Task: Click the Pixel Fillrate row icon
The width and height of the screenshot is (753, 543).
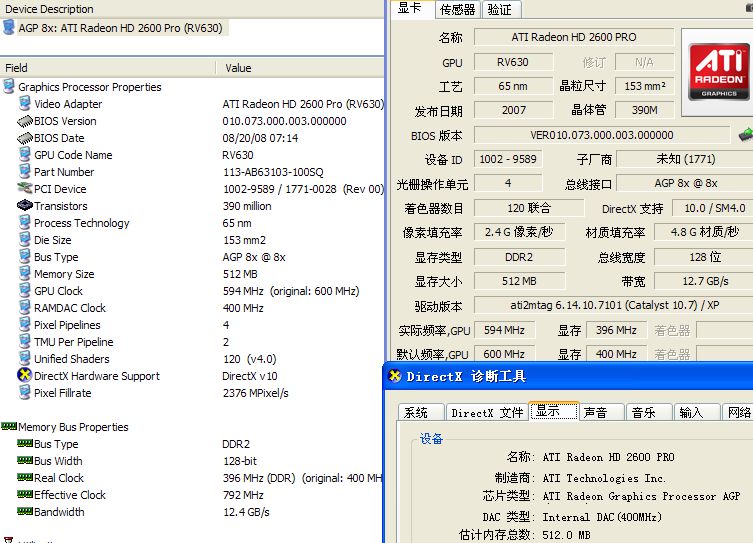Action: [24, 392]
